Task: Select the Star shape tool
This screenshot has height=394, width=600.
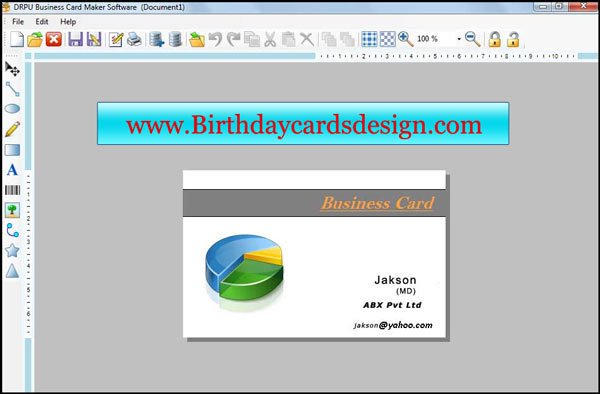Action: [x=12, y=251]
